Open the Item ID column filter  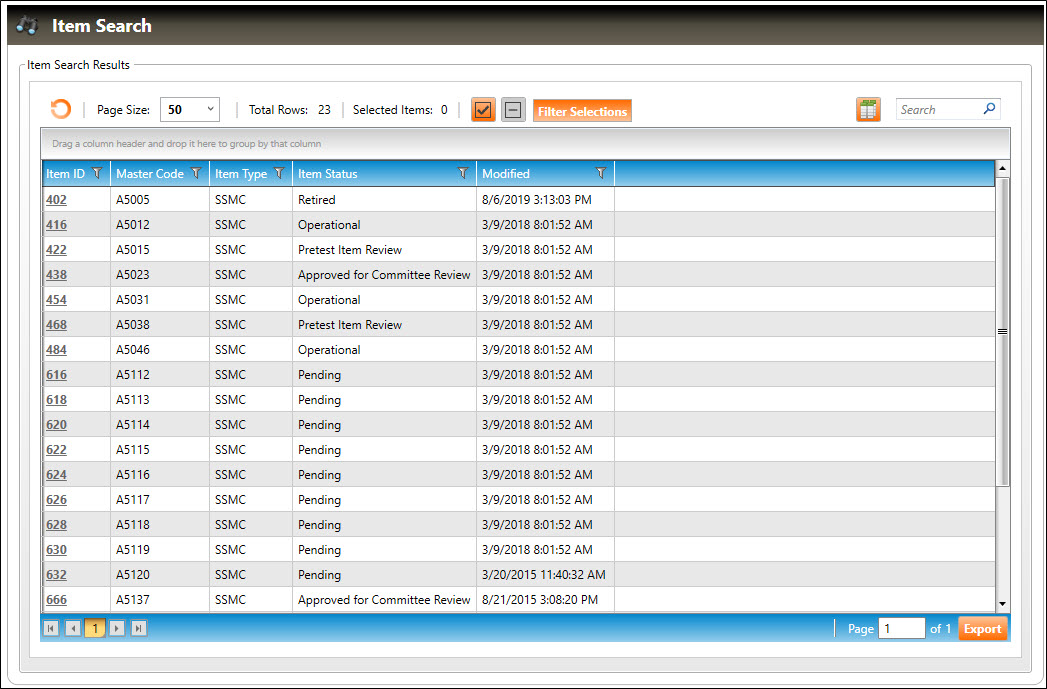click(x=97, y=173)
